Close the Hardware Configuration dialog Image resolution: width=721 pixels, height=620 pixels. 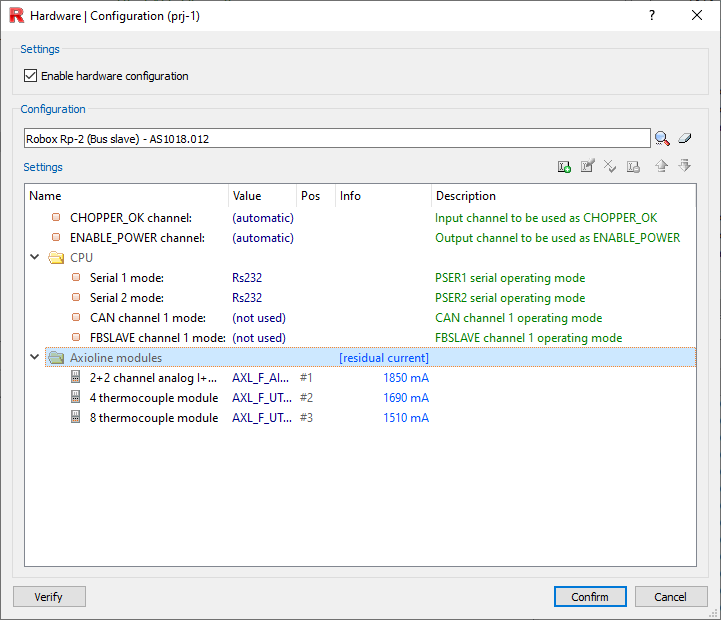tap(697, 15)
